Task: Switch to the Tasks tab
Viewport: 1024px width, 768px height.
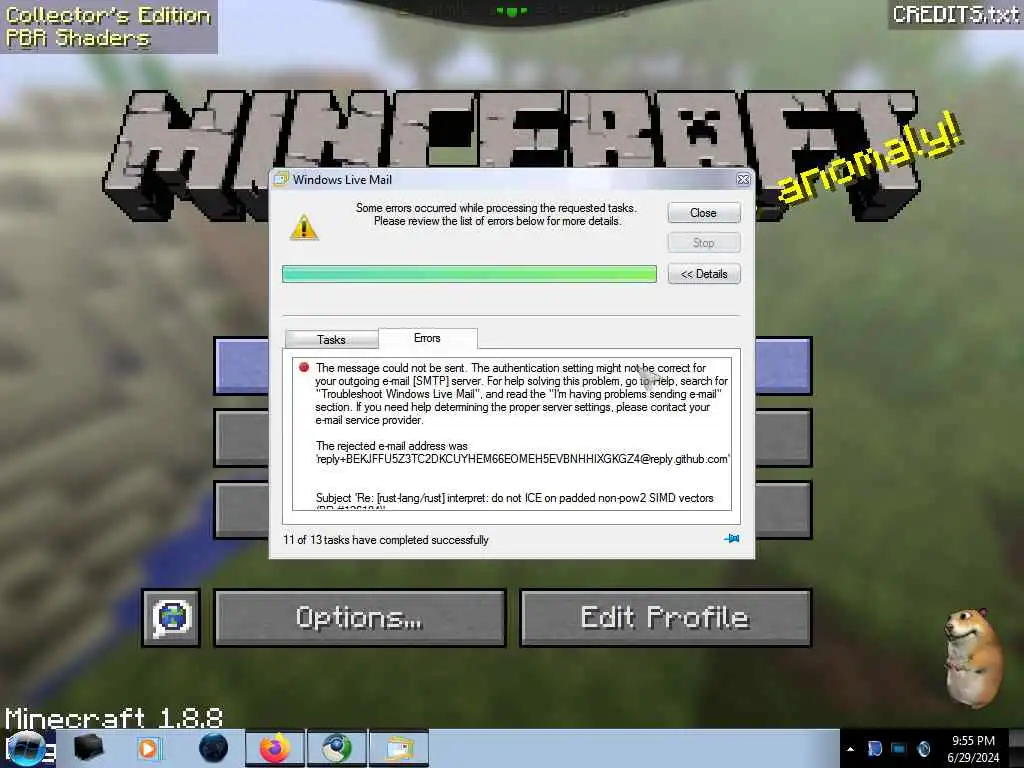Action: [331, 340]
